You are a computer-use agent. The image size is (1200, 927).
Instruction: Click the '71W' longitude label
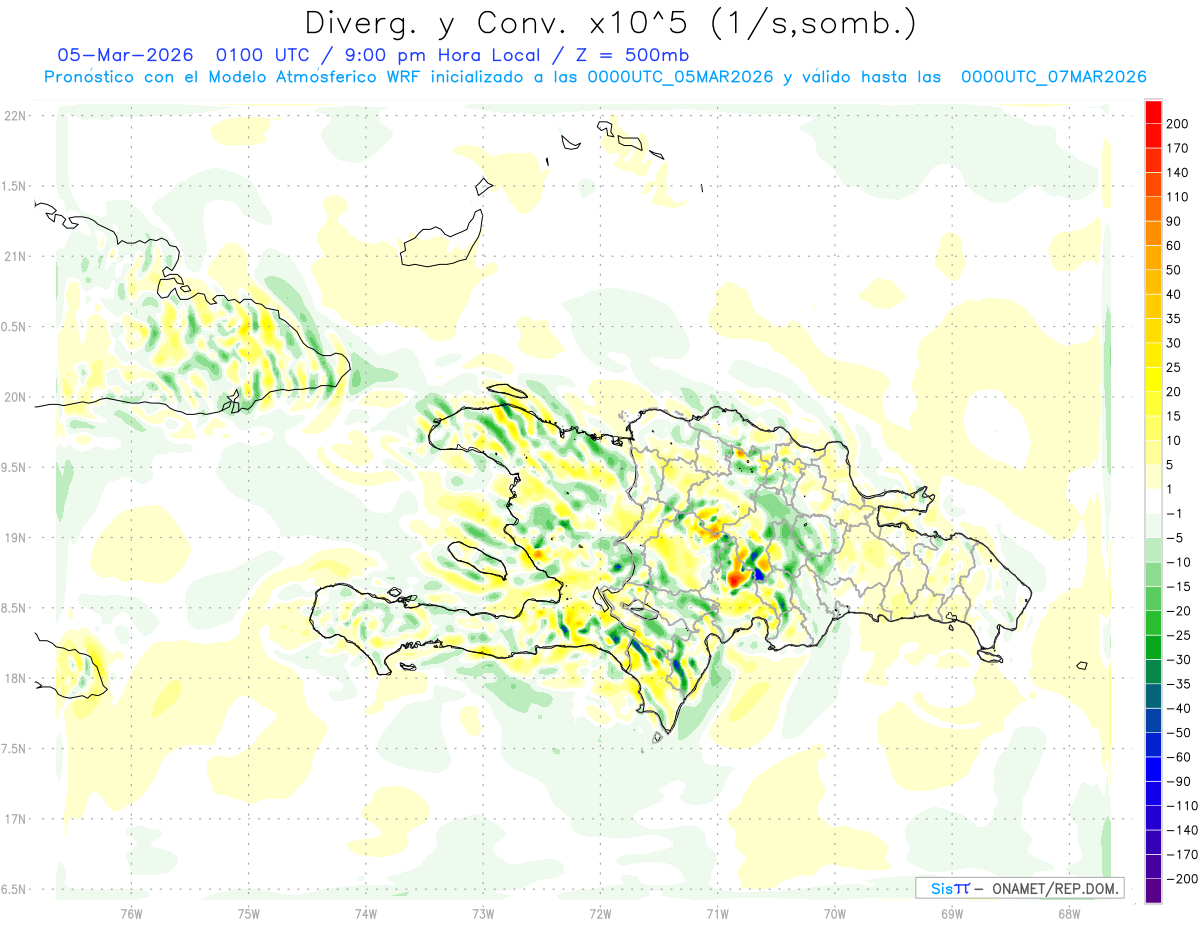tap(717, 913)
